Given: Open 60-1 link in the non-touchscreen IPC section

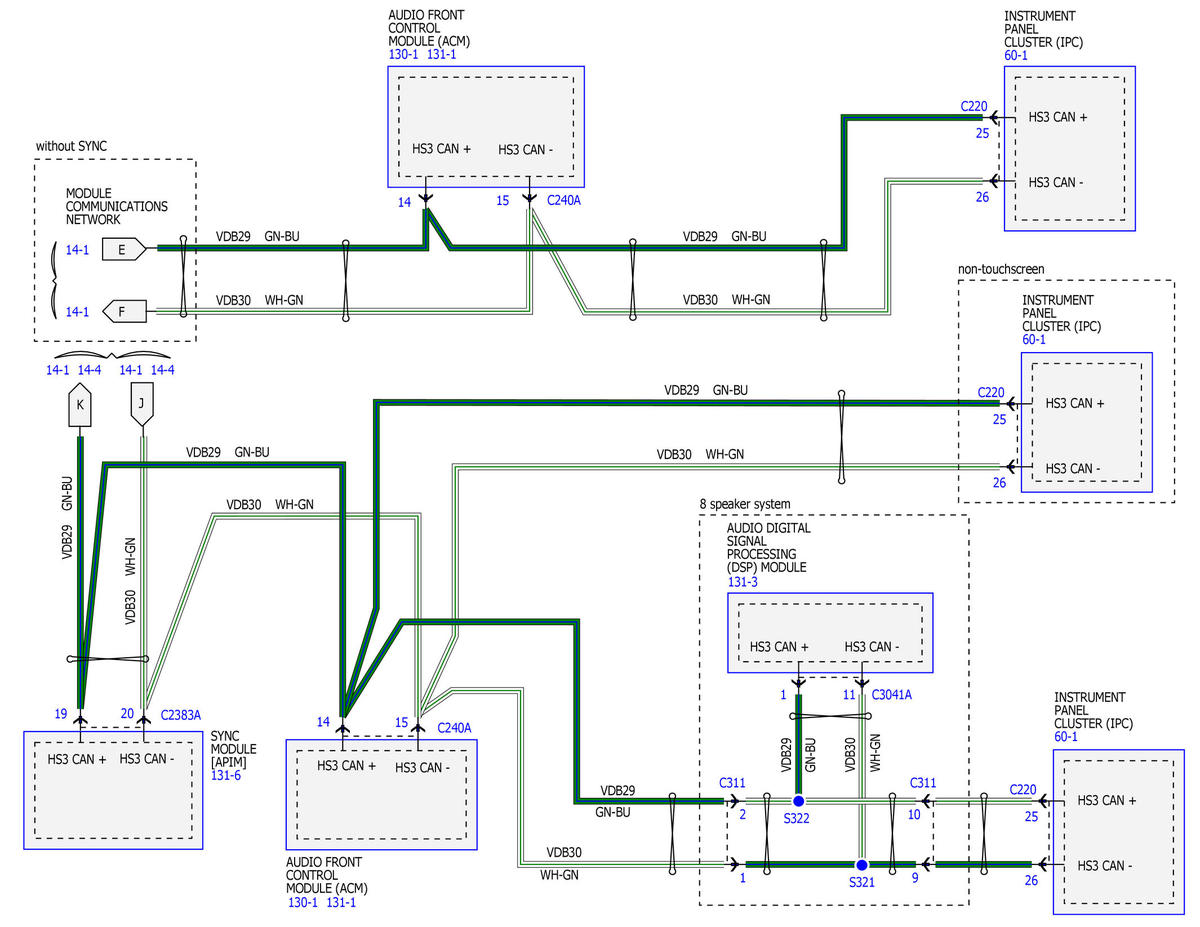Looking at the screenshot, I should click(1036, 340).
